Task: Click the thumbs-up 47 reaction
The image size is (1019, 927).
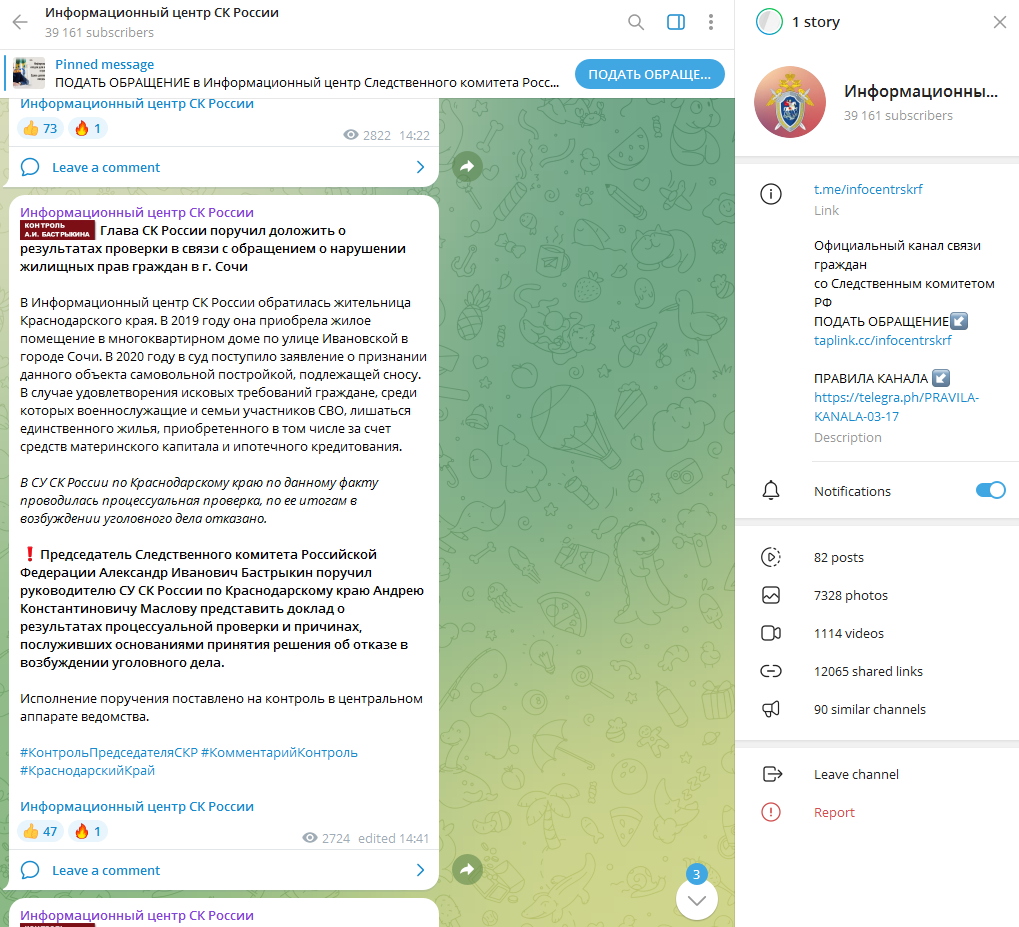Action: point(40,831)
